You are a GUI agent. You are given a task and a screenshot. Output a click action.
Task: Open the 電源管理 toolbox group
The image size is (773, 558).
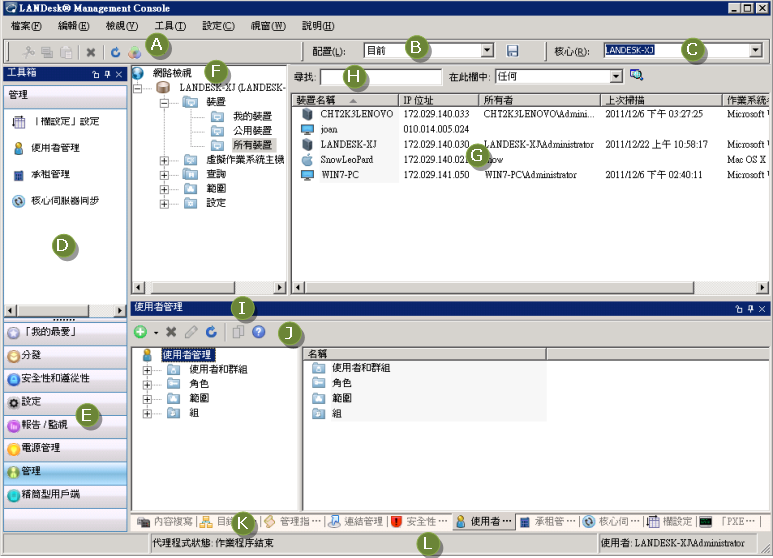tap(65, 448)
